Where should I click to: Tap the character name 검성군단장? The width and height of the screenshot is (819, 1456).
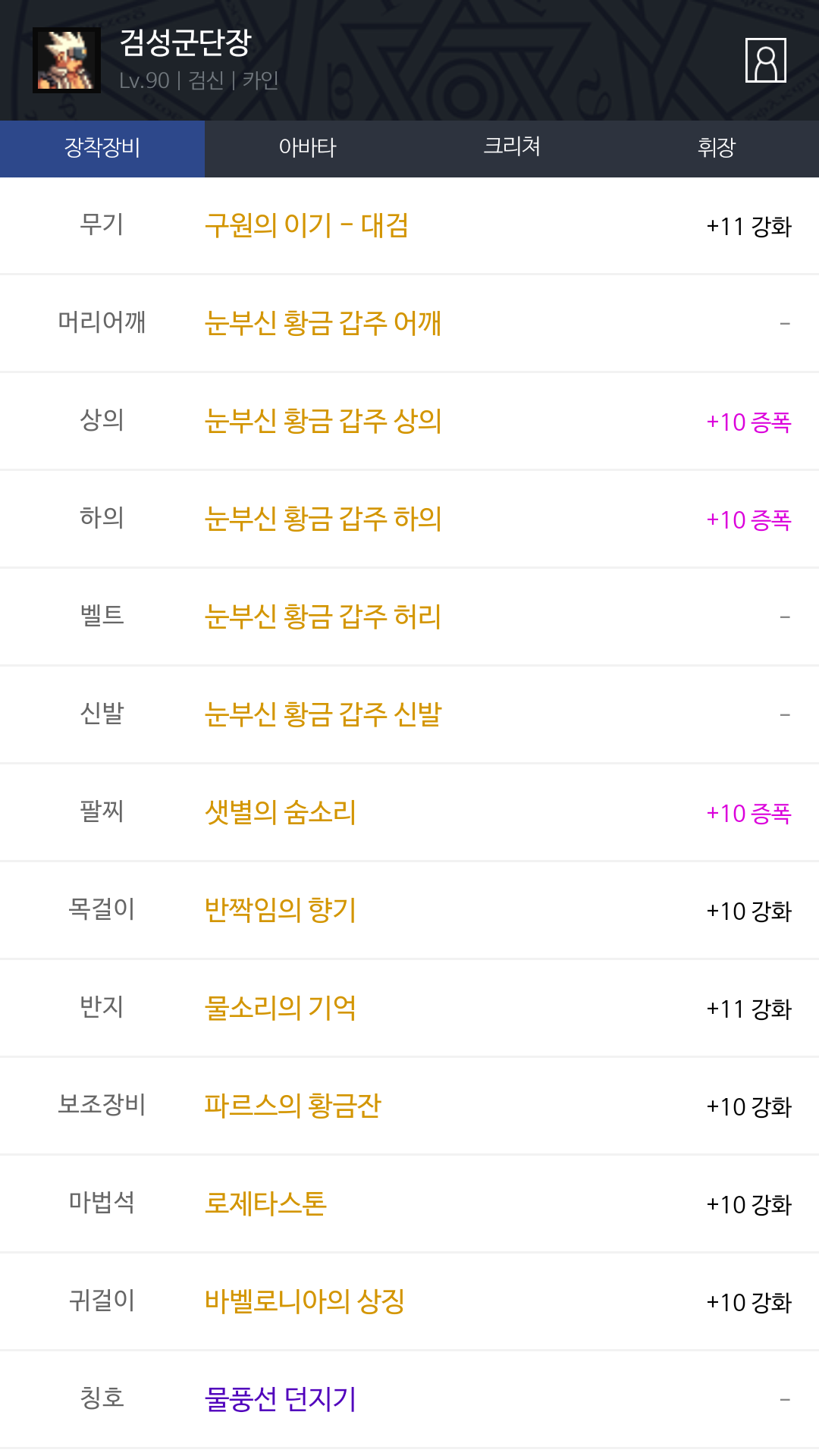(185, 42)
